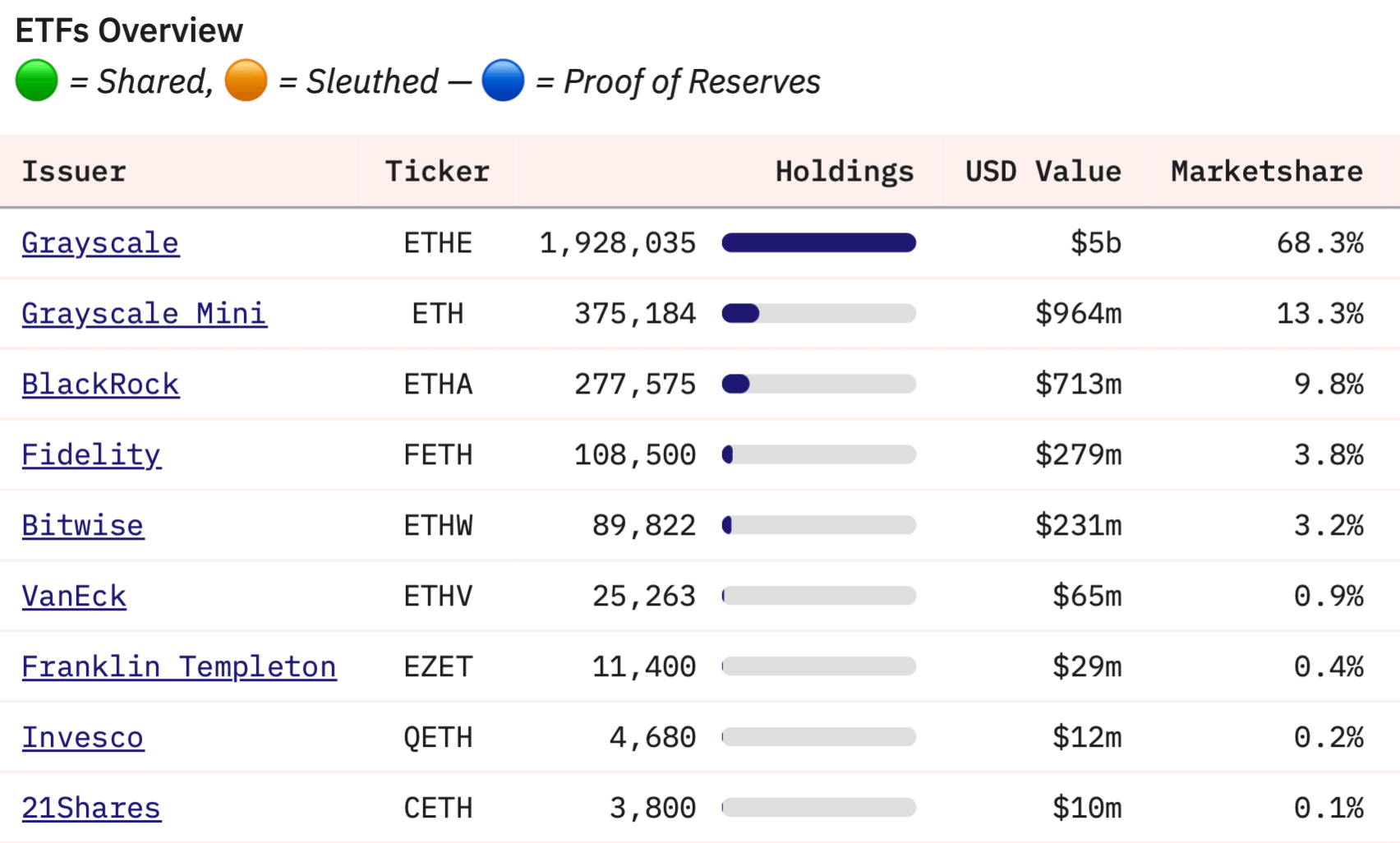Click the 21Shares CETH holdings bar
The height and width of the screenshot is (843, 1400).
[x=819, y=808]
